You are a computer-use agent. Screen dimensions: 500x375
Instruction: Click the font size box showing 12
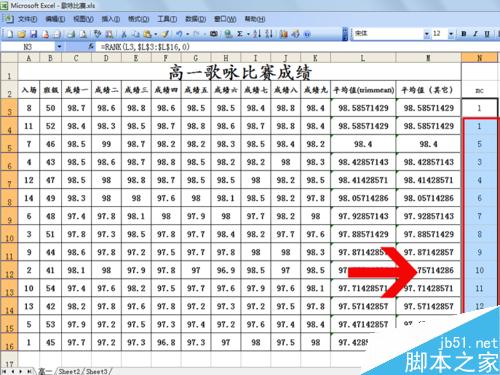pos(439,34)
